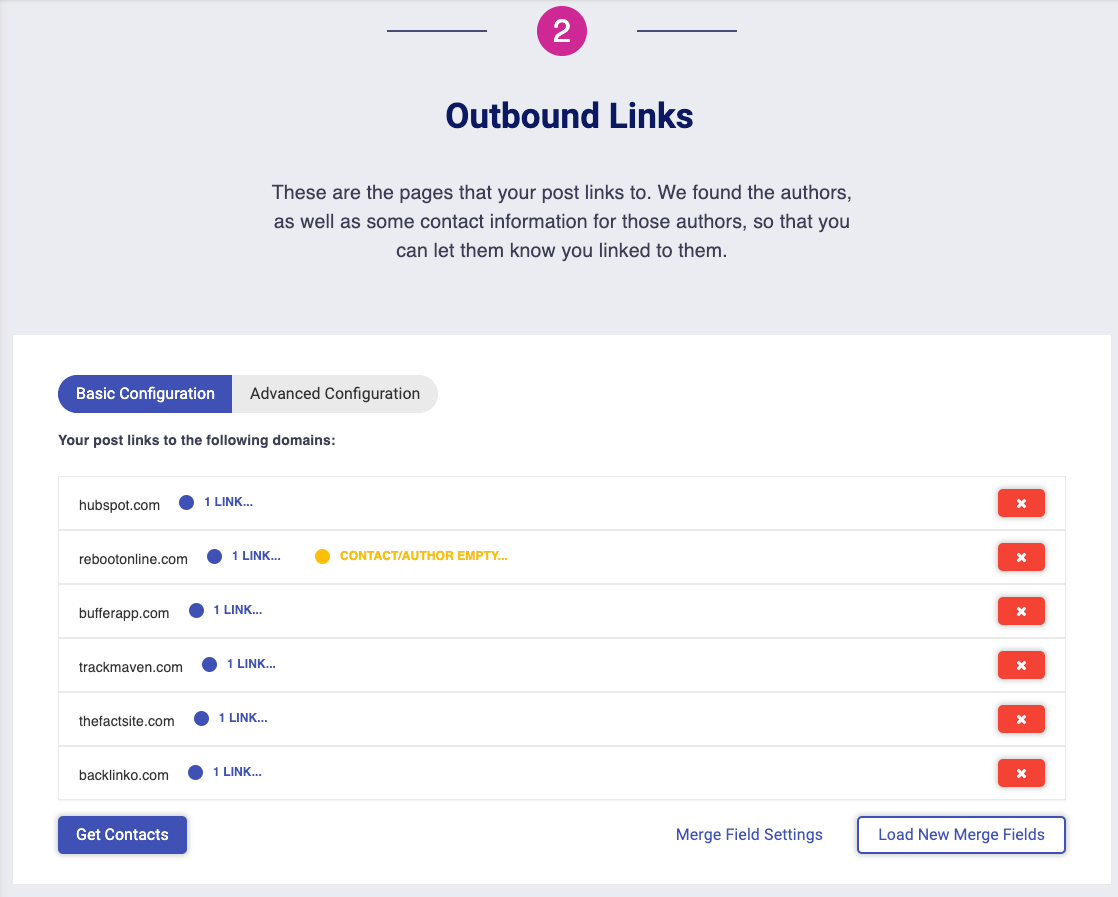Expand the CONTACT/AUTHOR EMPTY warning
Screen dimensions: 1118x897
click(423, 556)
